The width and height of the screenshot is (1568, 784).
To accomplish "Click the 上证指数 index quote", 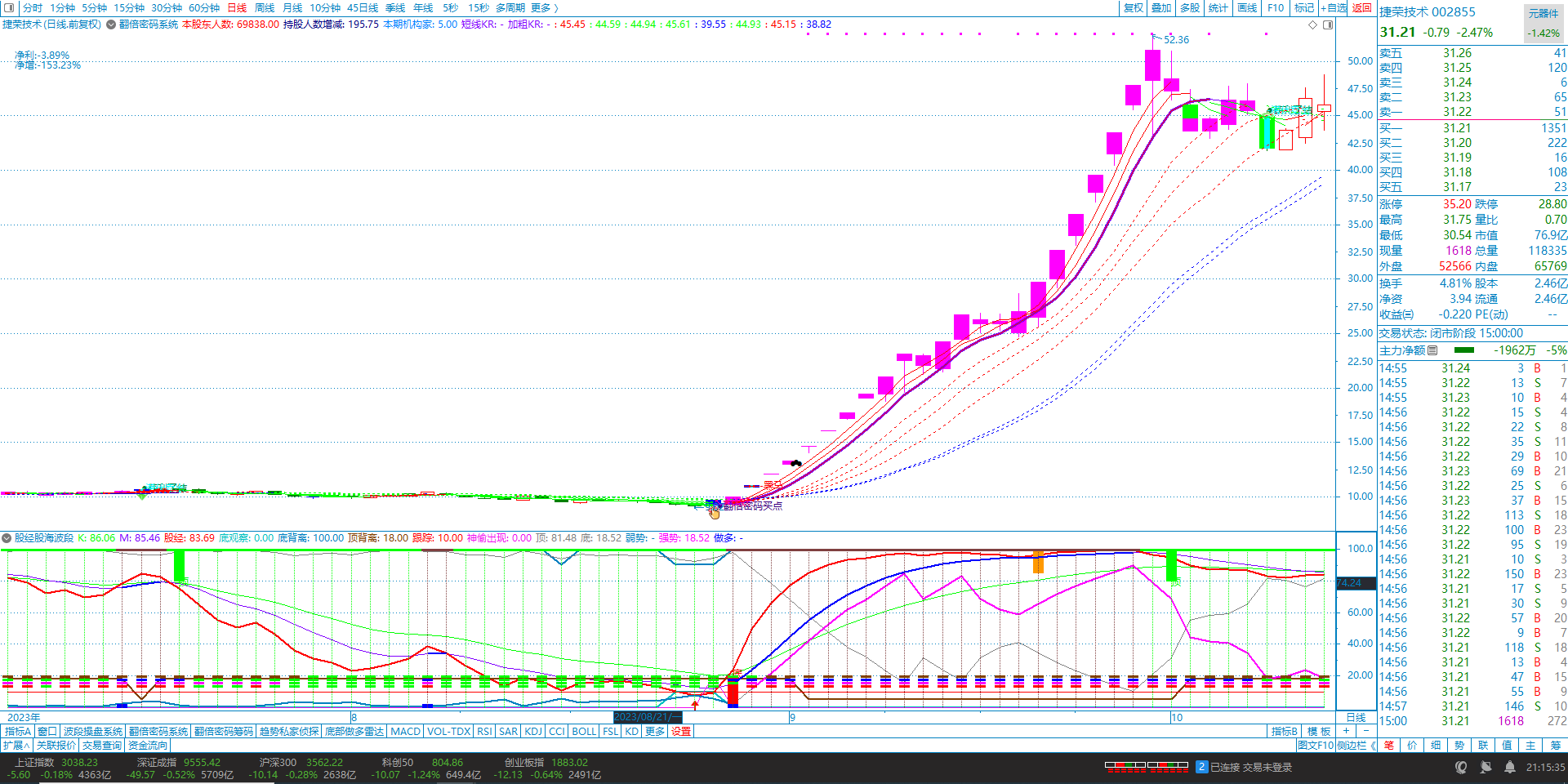I will click(x=57, y=768).
